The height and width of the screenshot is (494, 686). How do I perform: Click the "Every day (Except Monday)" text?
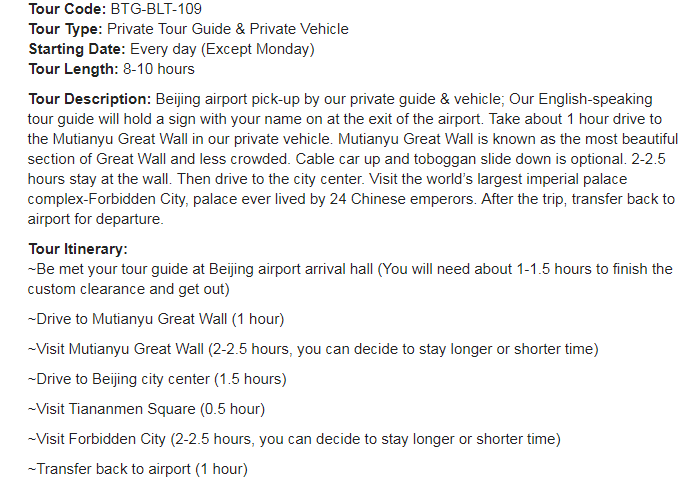tap(222, 49)
